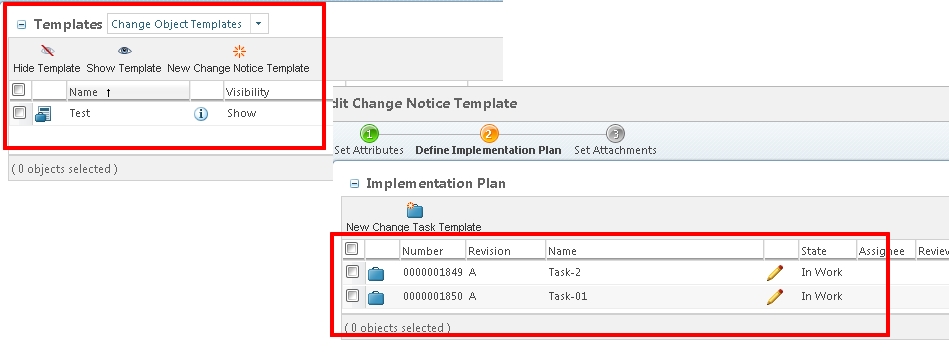Click task number 0000001850
This screenshot has height=360, width=949.
pyautogui.click(x=433, y=296)
